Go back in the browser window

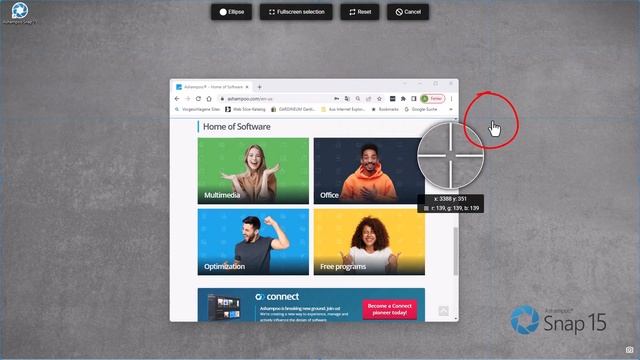177,99
